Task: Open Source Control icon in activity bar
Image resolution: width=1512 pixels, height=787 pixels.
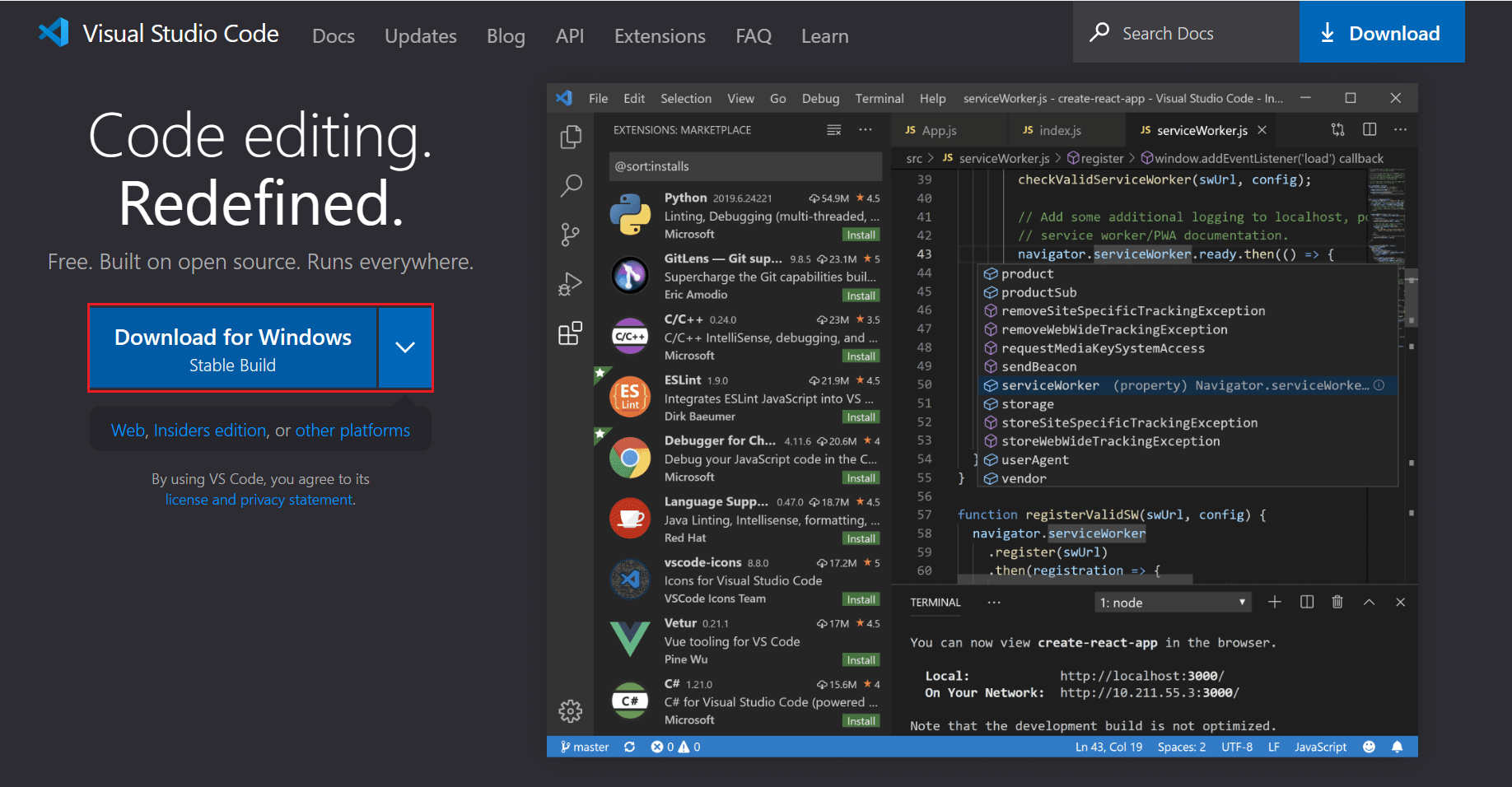Action: [570, 235]
